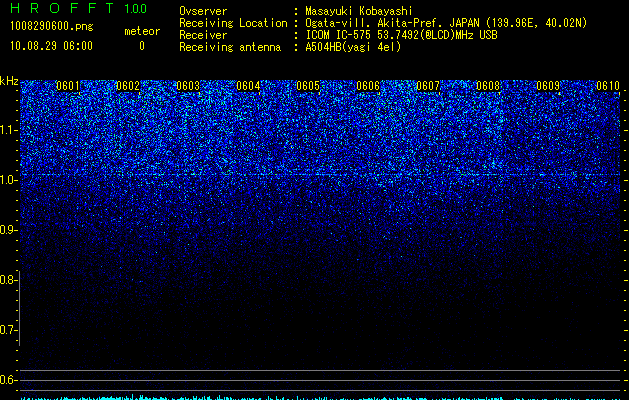This screenshot has width=629, height=400.
Task: Select the 0603 time marker
Action: click(188, 86)
